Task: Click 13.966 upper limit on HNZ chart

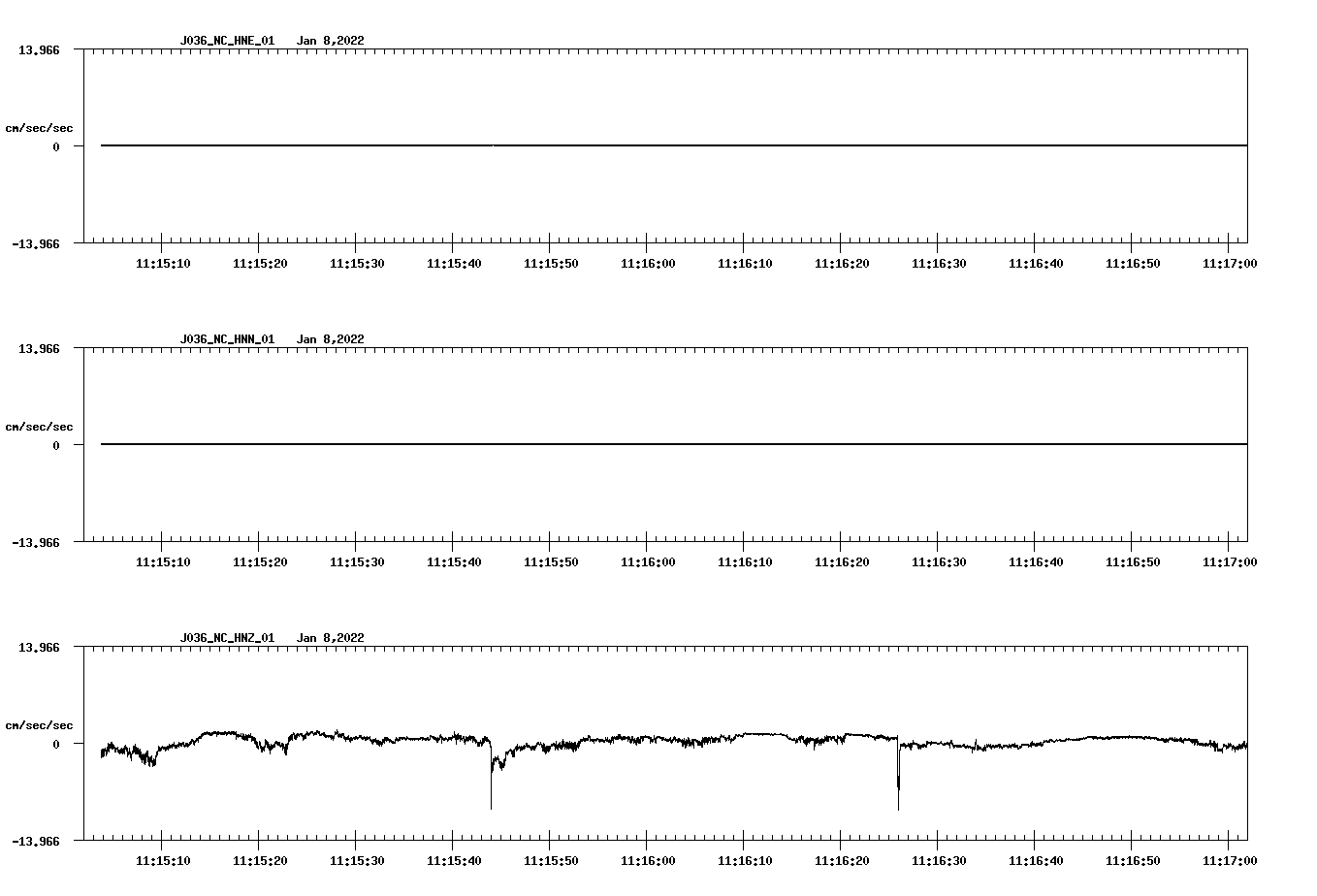Action: point(39,647)
